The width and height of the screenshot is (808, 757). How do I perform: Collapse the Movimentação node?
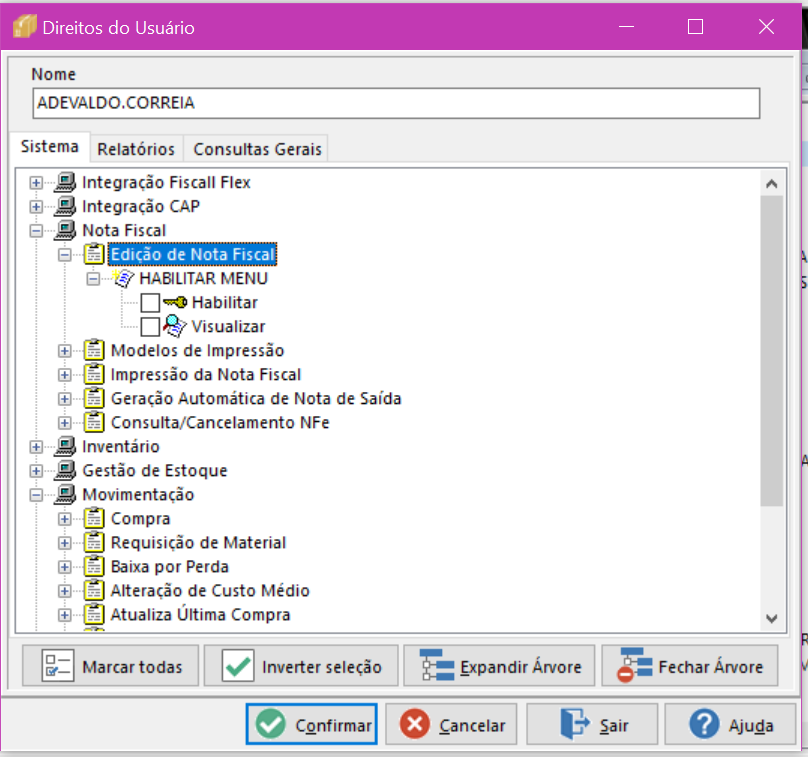tap(36, 495)
